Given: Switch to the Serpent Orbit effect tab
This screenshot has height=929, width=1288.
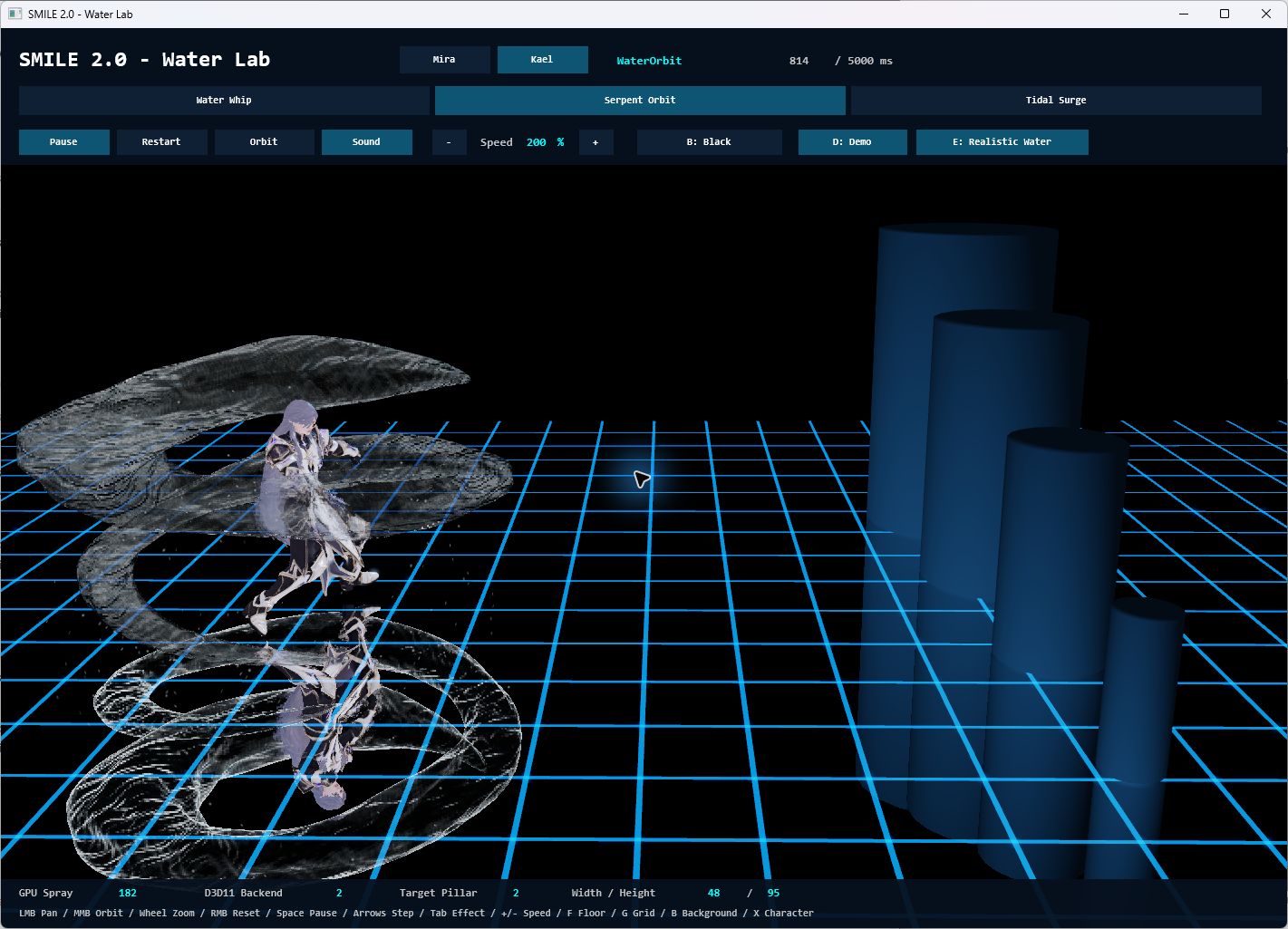Looking at the screenshot, I should (x=640, y=101).
